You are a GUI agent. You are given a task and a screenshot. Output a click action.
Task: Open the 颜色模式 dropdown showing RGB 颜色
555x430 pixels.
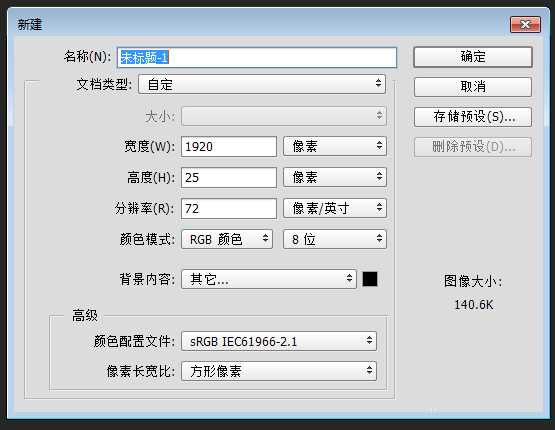tap(227, 239)
